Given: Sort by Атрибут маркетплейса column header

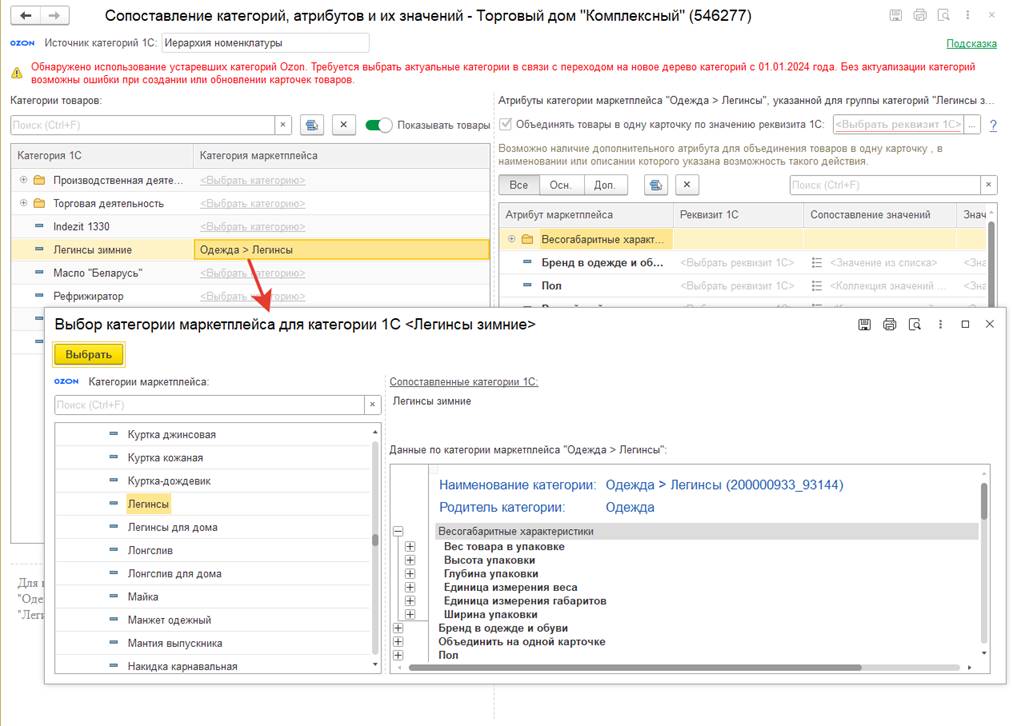Looking at the screenshot, I should [585, 214].
